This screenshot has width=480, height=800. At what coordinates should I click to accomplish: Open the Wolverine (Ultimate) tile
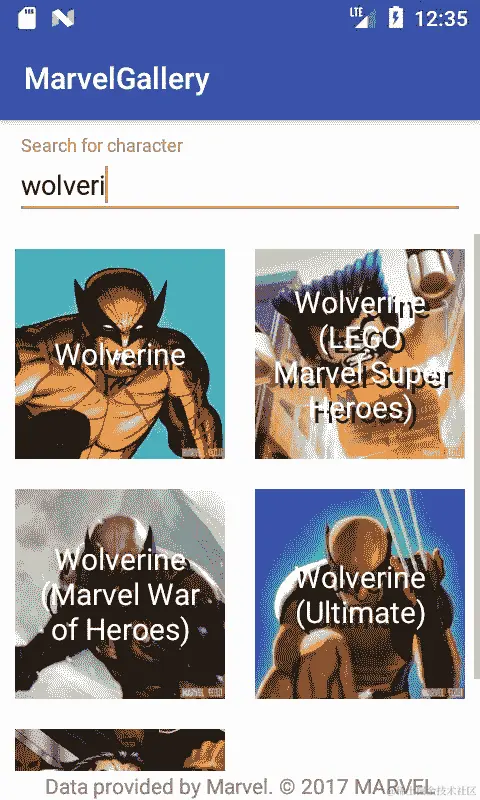coord(360,594)
